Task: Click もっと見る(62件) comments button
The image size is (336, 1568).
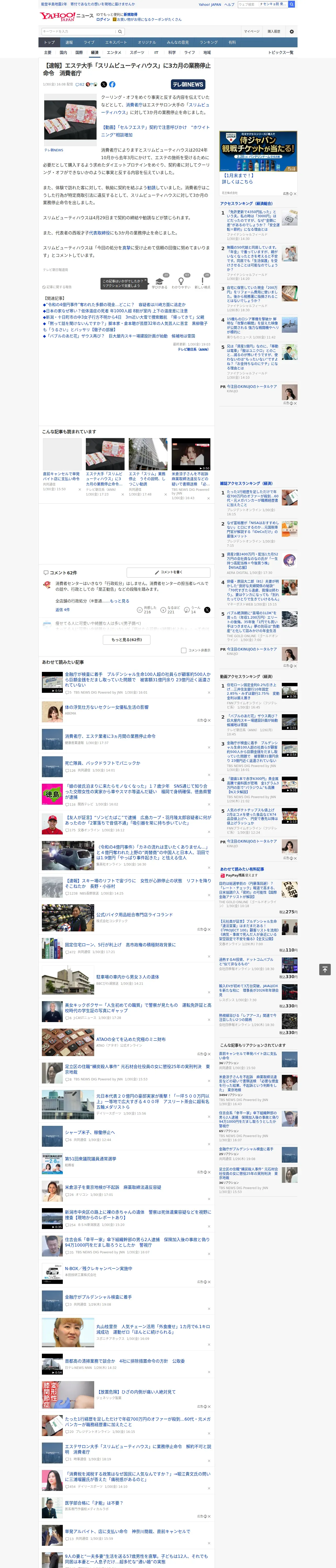Action: pos(126,640)
